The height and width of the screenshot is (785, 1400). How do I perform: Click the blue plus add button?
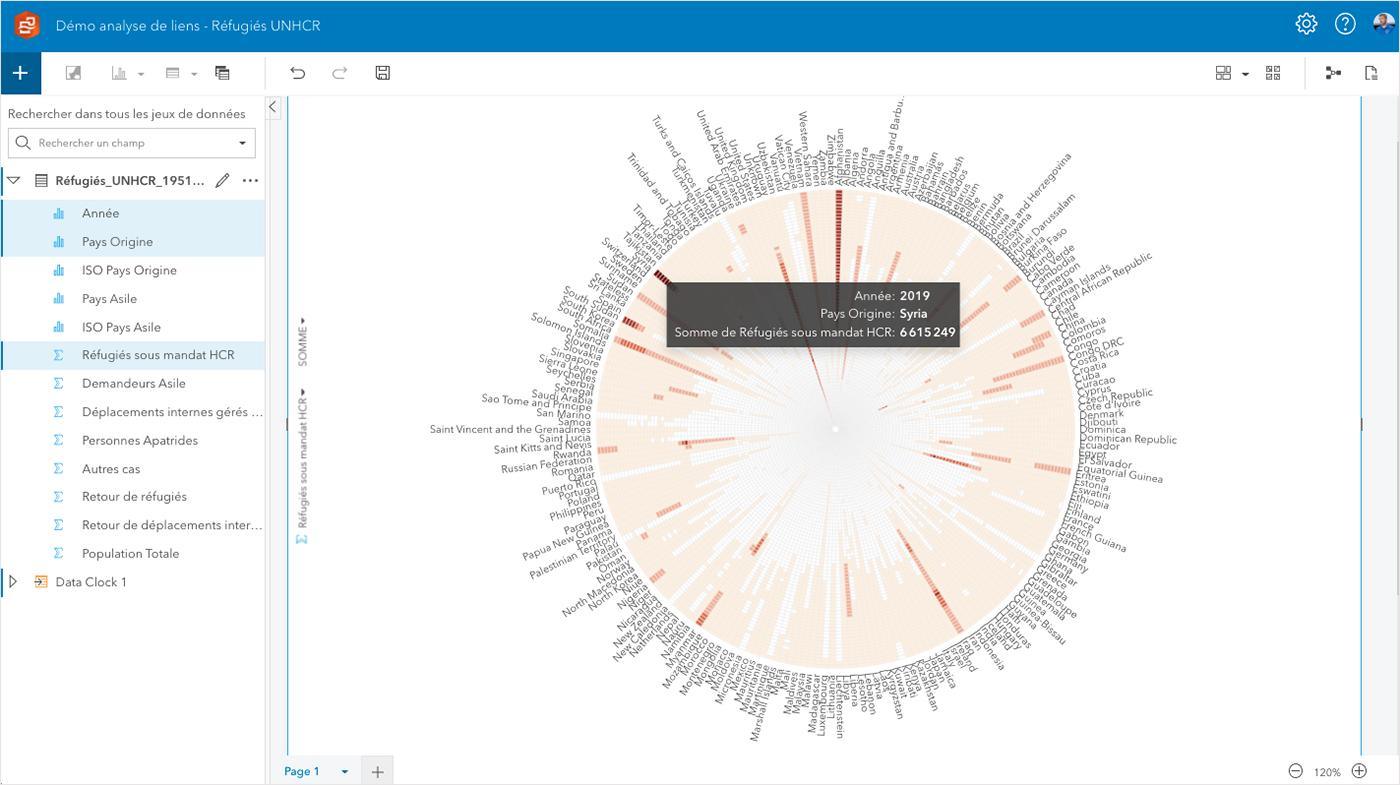click(20, 73)
